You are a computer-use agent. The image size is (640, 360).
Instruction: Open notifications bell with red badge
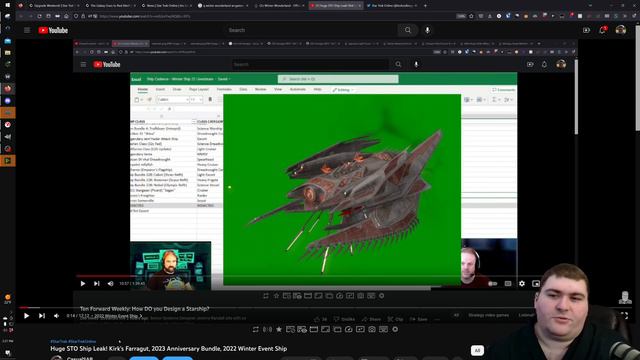click(x=602, y=30)
